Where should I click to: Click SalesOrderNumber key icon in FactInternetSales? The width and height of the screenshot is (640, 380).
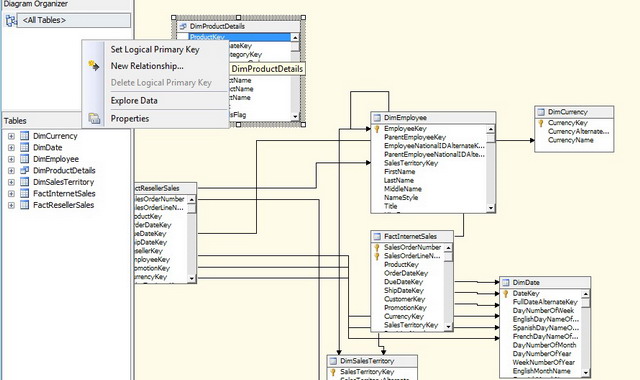pyautogui.click(x=377, y=247)
